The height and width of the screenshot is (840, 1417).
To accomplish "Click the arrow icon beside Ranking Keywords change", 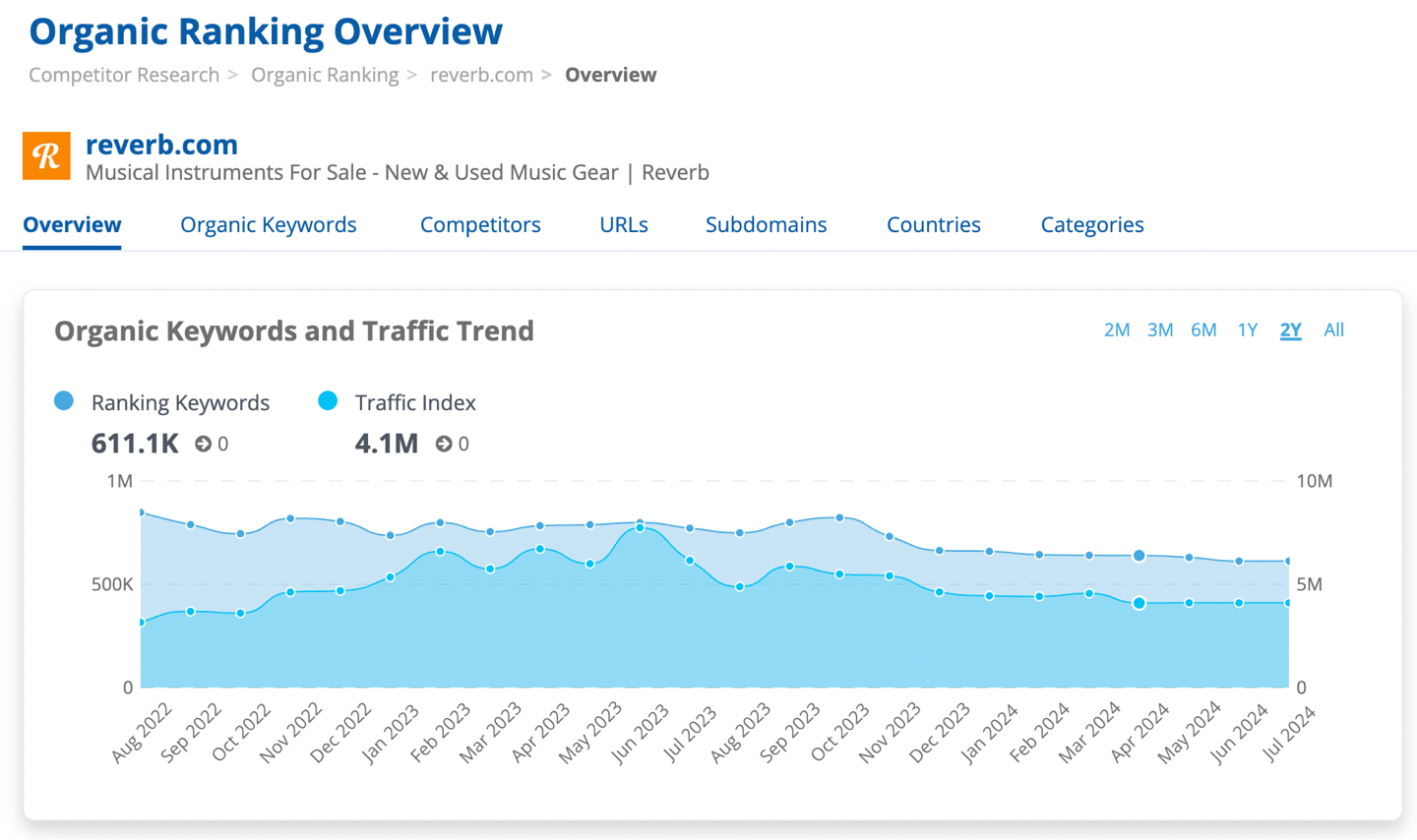I will (x=203, y=444).
